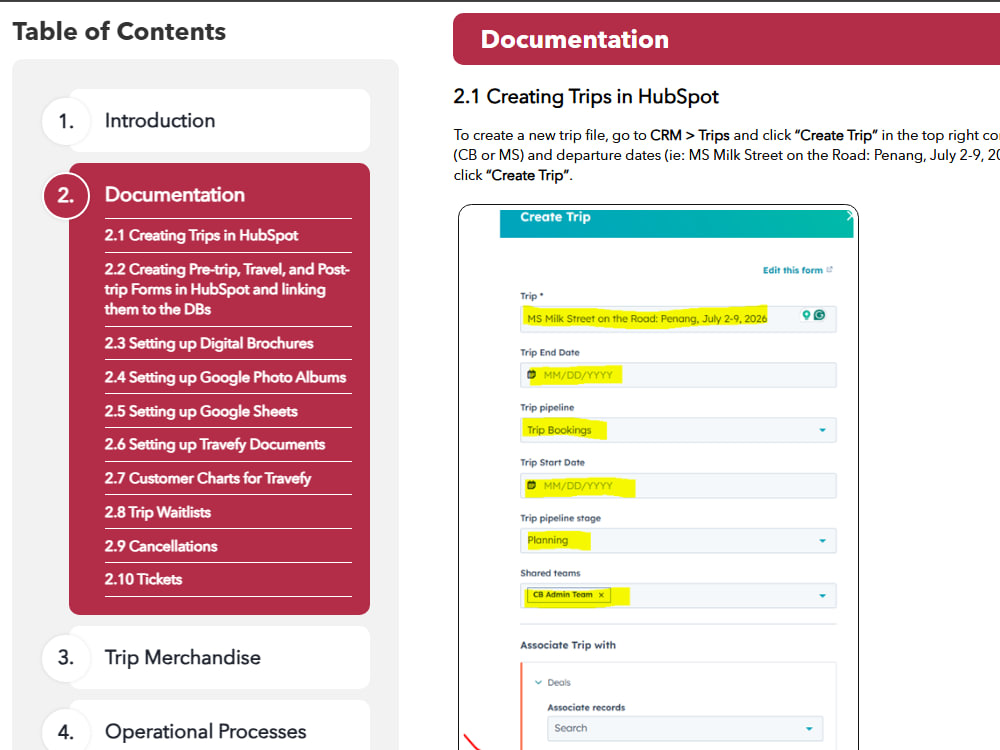This screenshot has height=750, width=1000.
Task: Go to 2.4 Setting up Google Photo Albums
Action: coord(225,377)
